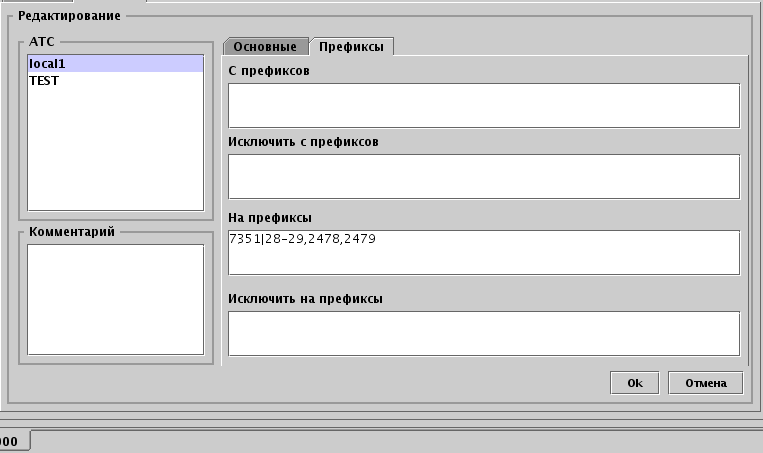Cancel editing with the Отмена button

pos(706,383)
